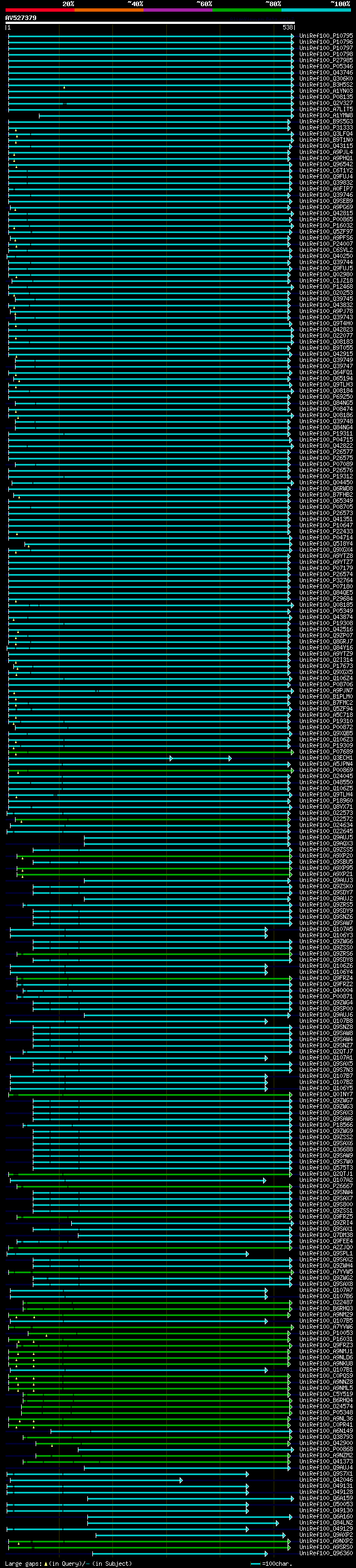Select hit label UniRef100_P69250

326,397
